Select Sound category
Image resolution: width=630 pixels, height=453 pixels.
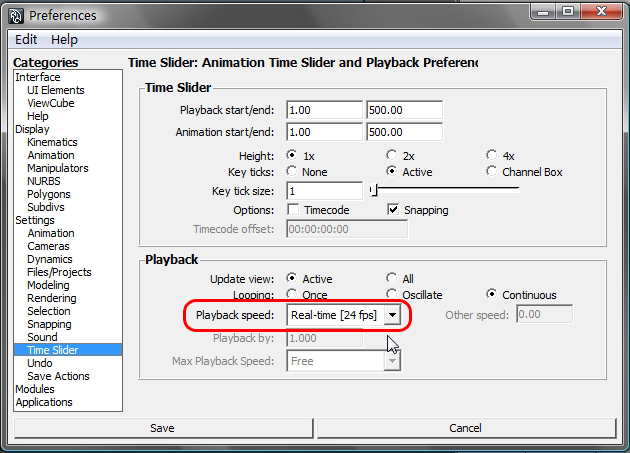[42, 337]
